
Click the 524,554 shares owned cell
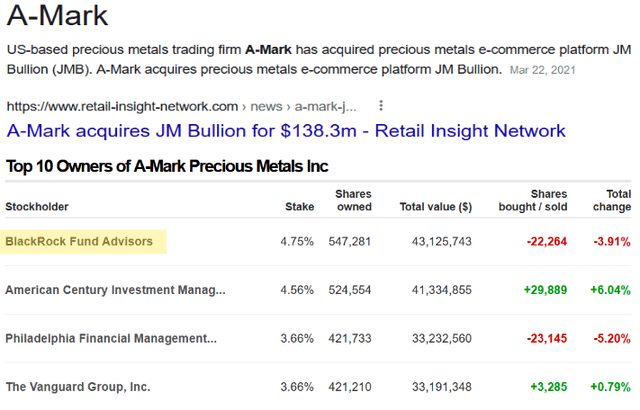point(350,290)
